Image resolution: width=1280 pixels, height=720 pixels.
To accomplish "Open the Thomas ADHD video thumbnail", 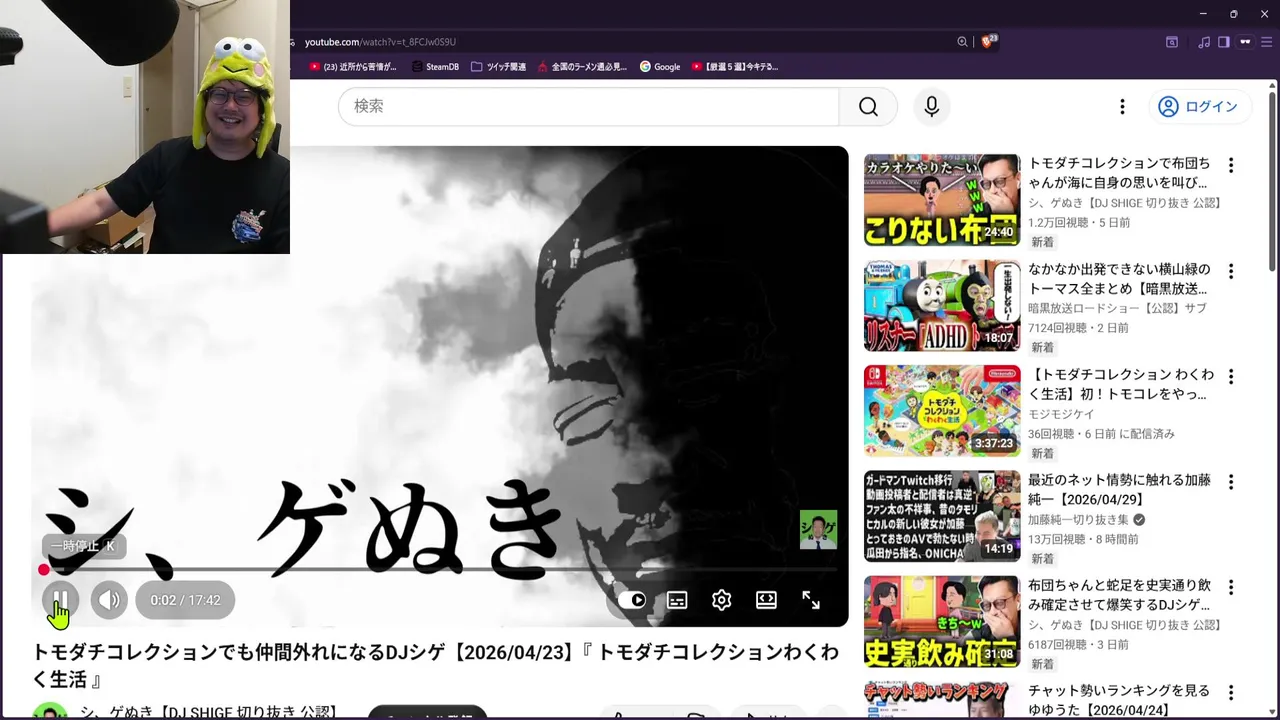I will (x=942, y=305).
